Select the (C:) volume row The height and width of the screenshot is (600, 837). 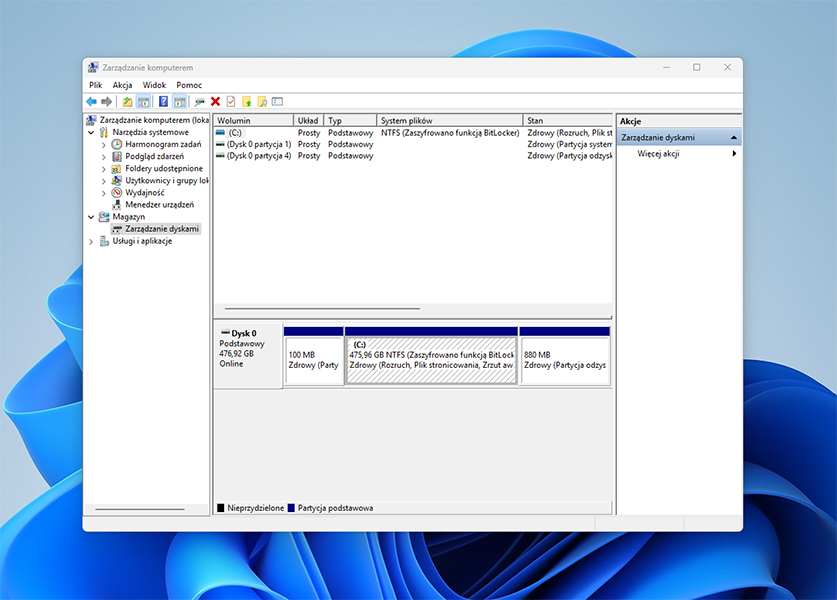pos(413,133)
